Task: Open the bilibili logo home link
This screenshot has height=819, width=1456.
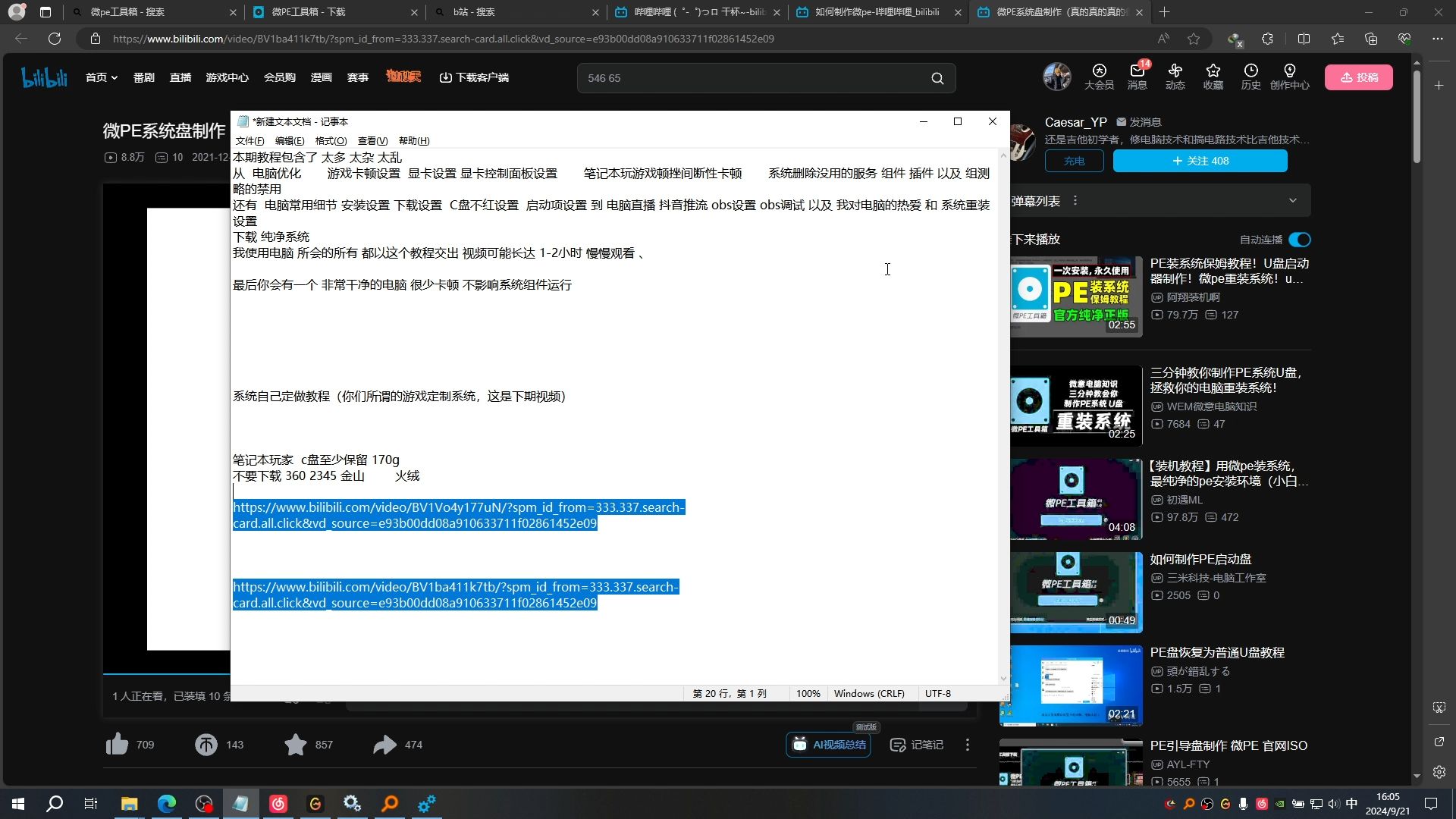Action: 44,77
